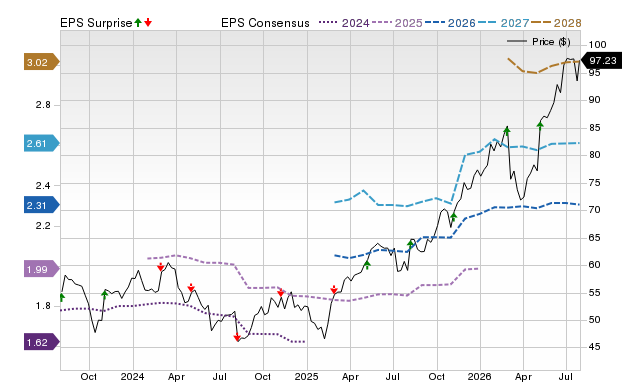Click the 2024 label on the time axis
640x382 pixels.
click(132, 376)
